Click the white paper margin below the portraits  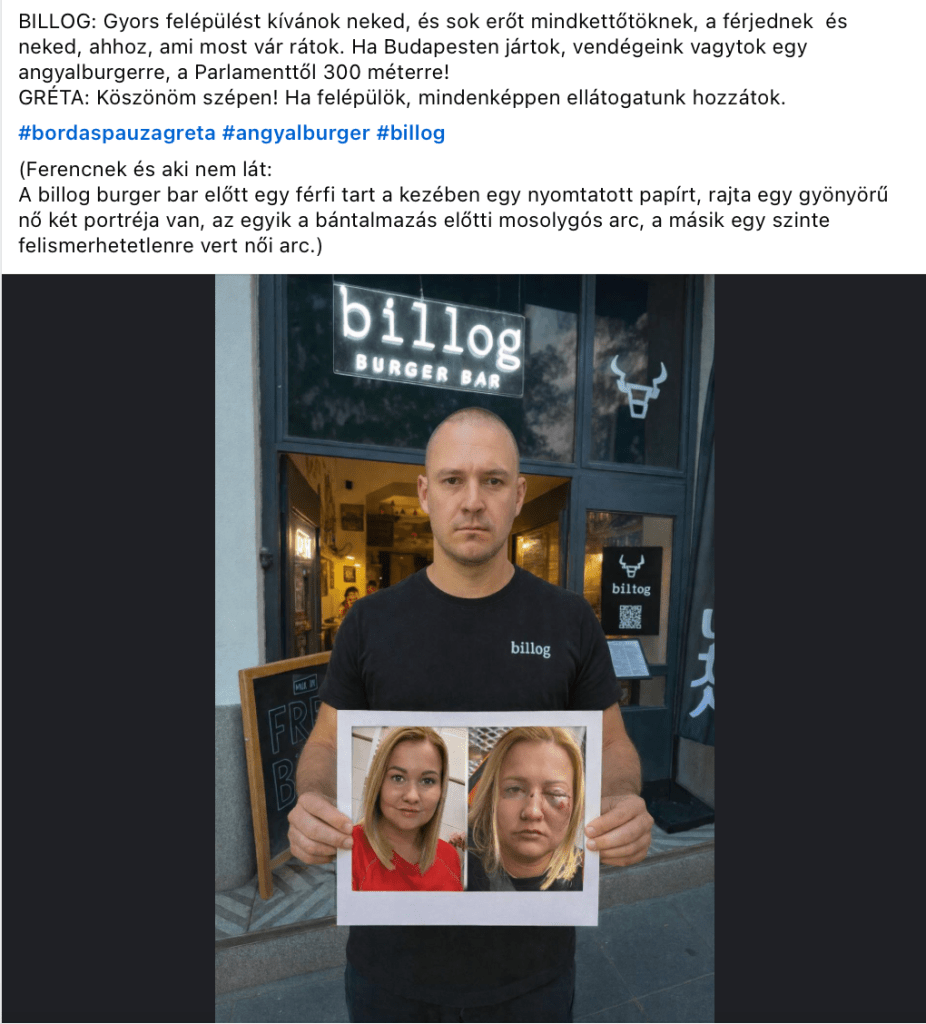(x=468, y=908)
